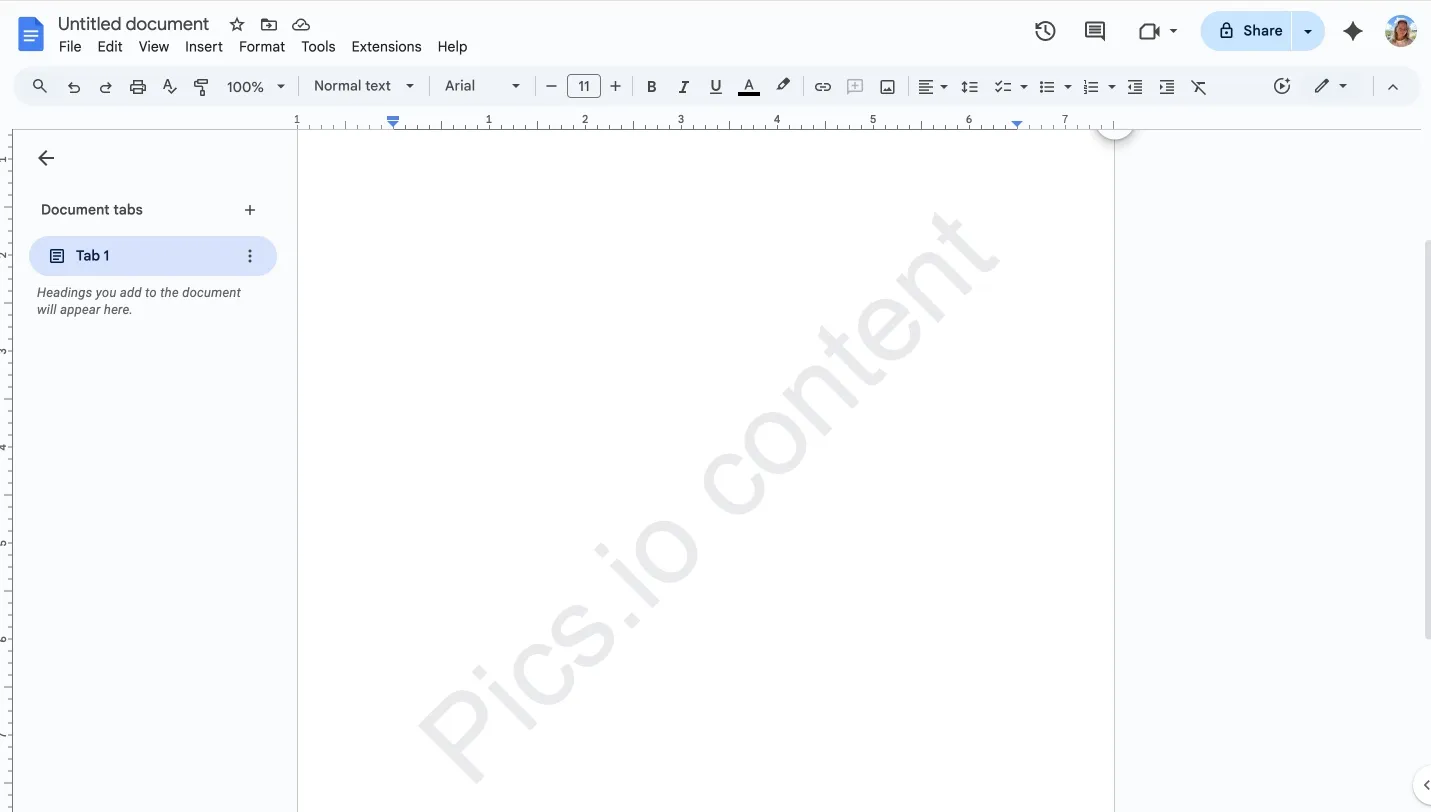Clear formatting with the toolbar icon
1431x812 pixels.
pyautogui.click(x=1199, y=86)
